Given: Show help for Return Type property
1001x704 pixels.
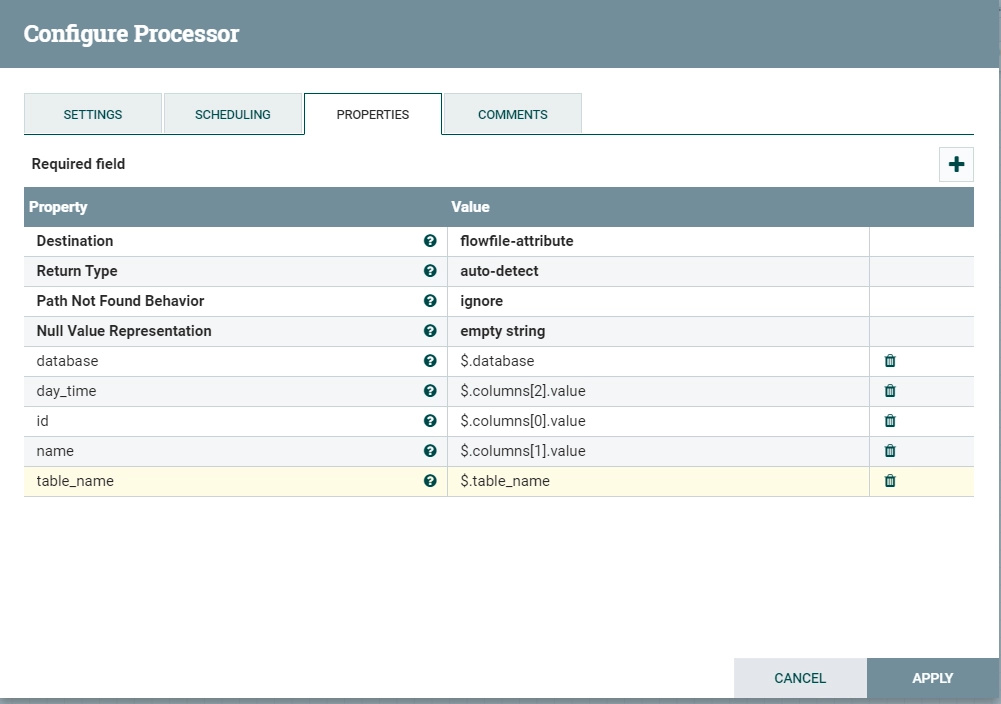Looking at the screenshot, I should pyautogui.click(x=430, y=271).
